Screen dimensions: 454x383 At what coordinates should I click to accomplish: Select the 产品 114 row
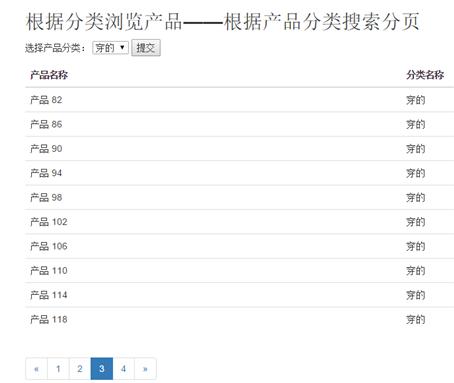point(239,295)
